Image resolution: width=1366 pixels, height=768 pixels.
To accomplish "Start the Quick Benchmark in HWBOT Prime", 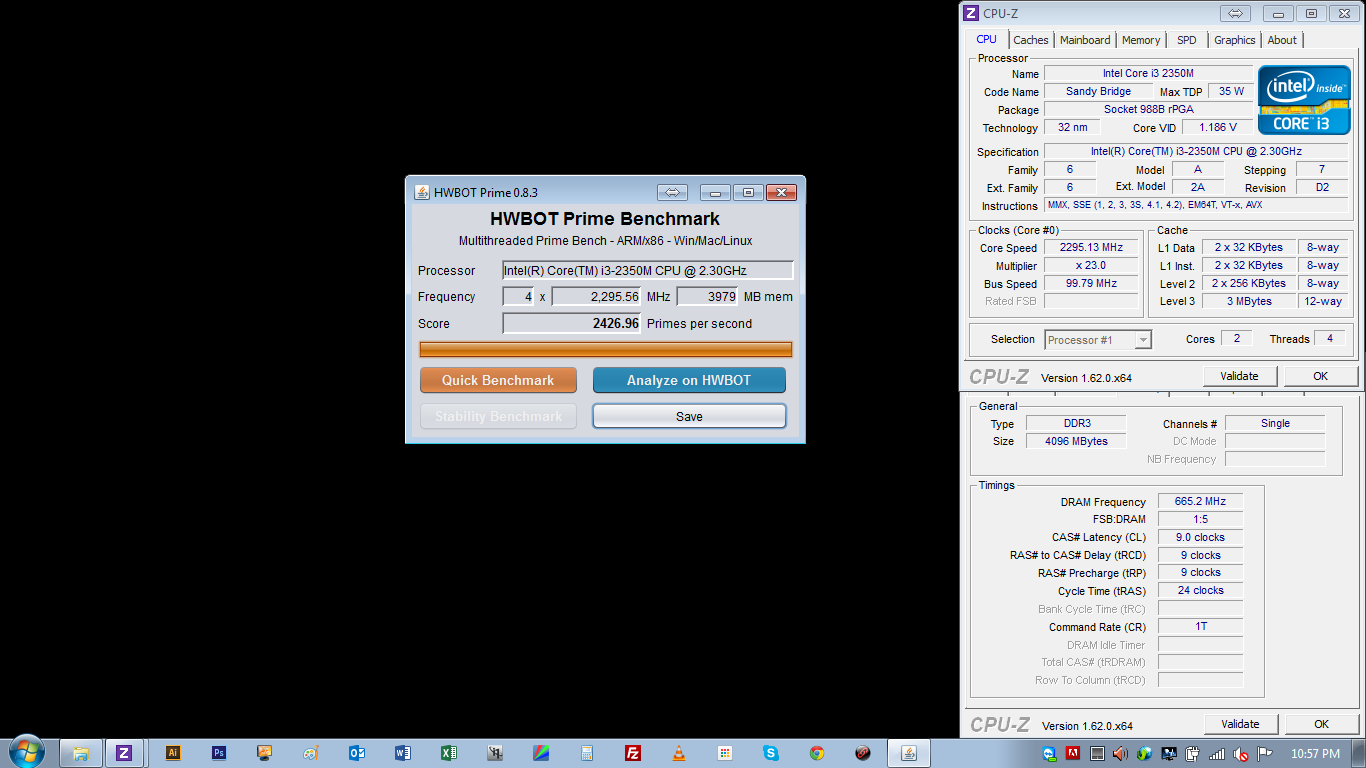I will coord(498,380).
